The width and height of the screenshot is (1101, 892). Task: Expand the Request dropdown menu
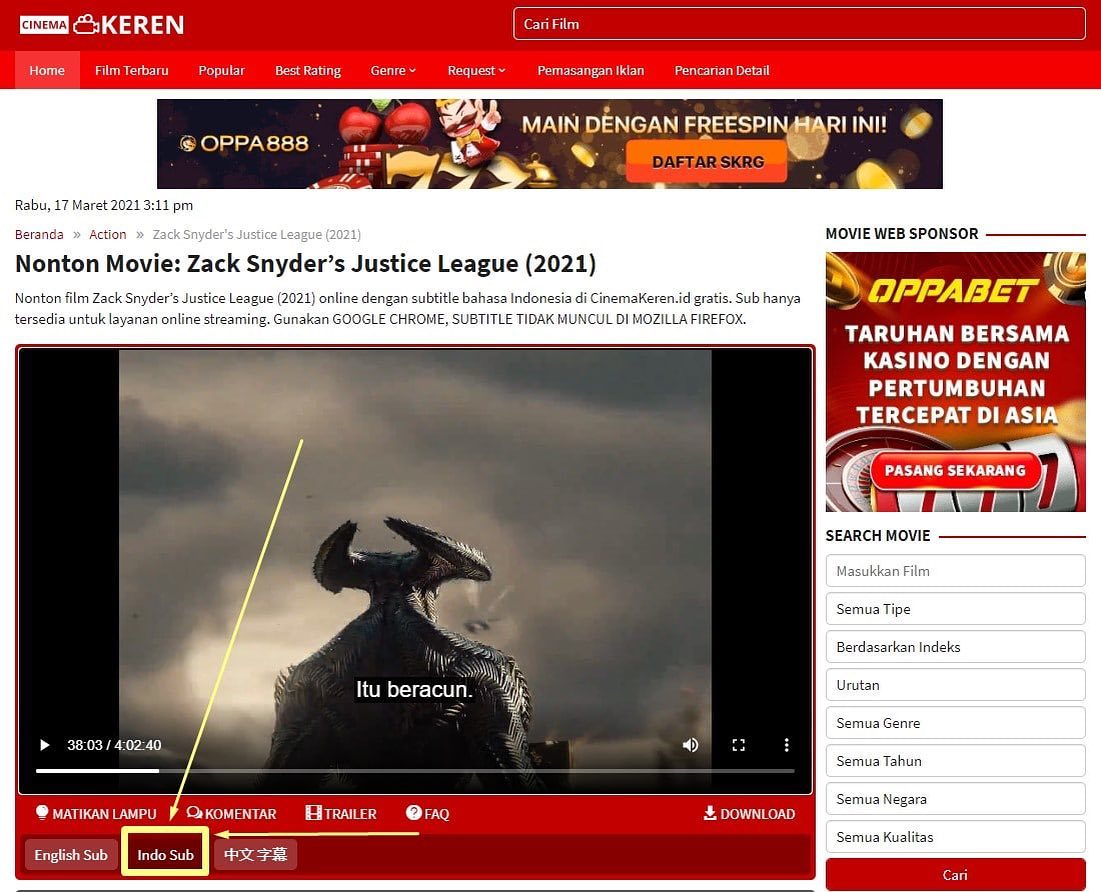click(476, 70)
